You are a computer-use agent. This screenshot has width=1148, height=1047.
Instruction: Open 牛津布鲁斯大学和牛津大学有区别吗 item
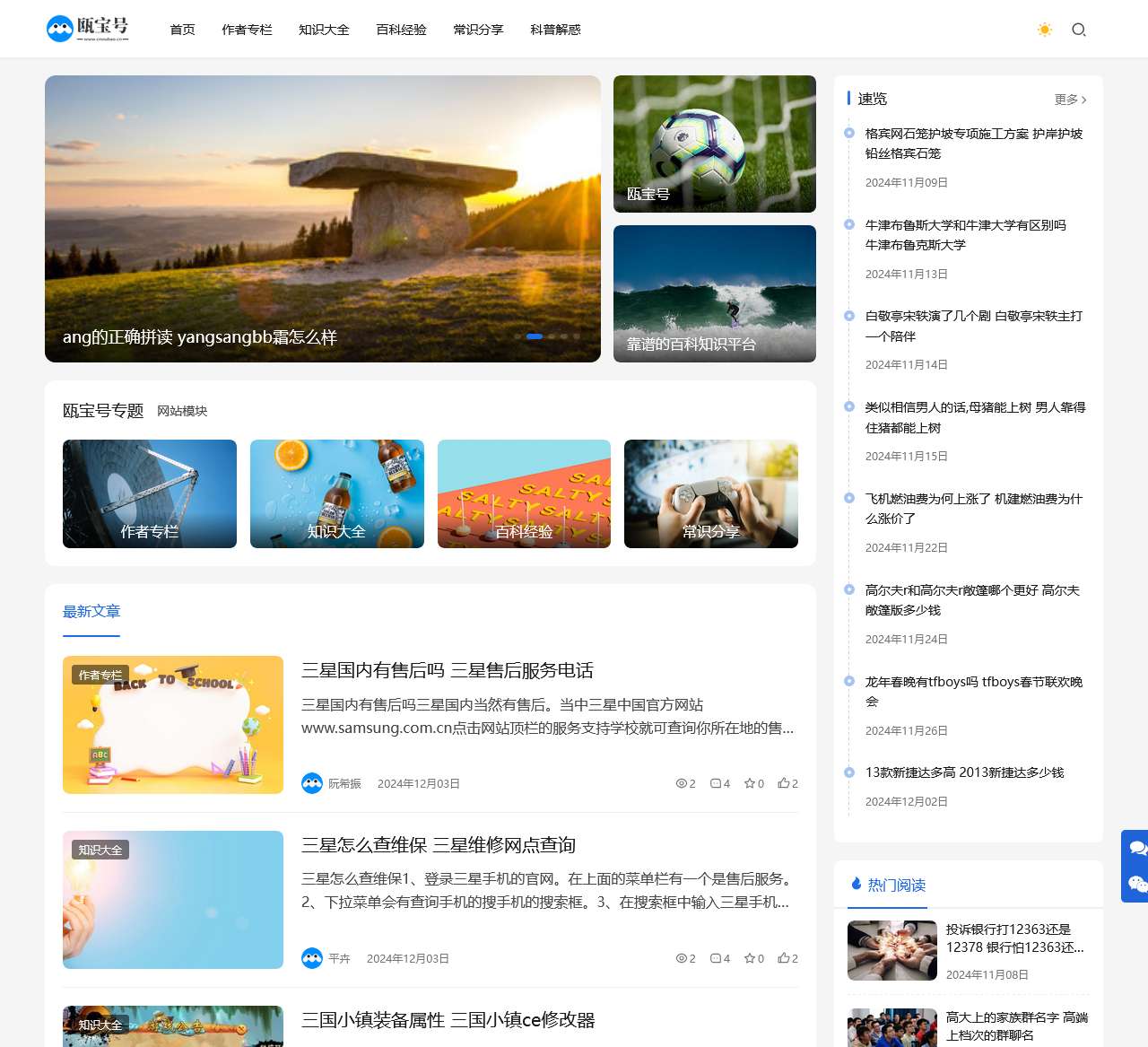pyautogui.click(x=966, y=235)
